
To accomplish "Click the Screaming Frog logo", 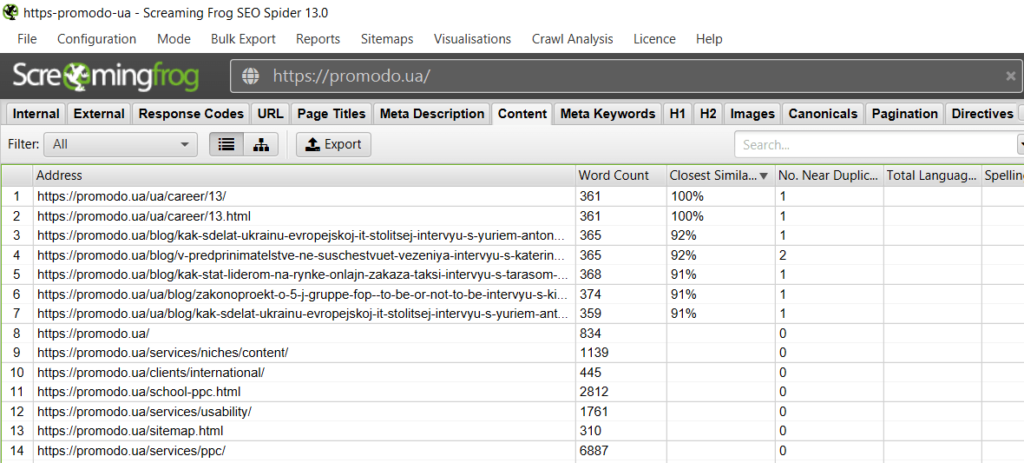I will click(x=106, y=76).
